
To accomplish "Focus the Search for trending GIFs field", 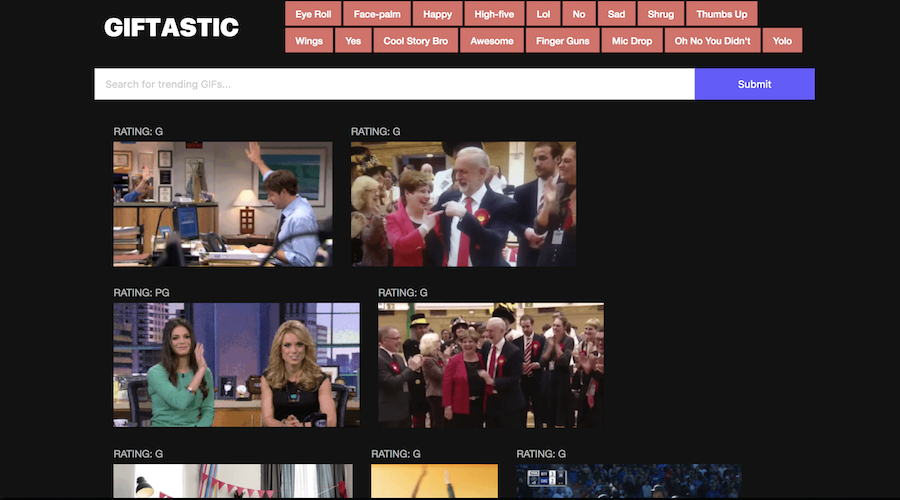I will (x=394, y=84).
